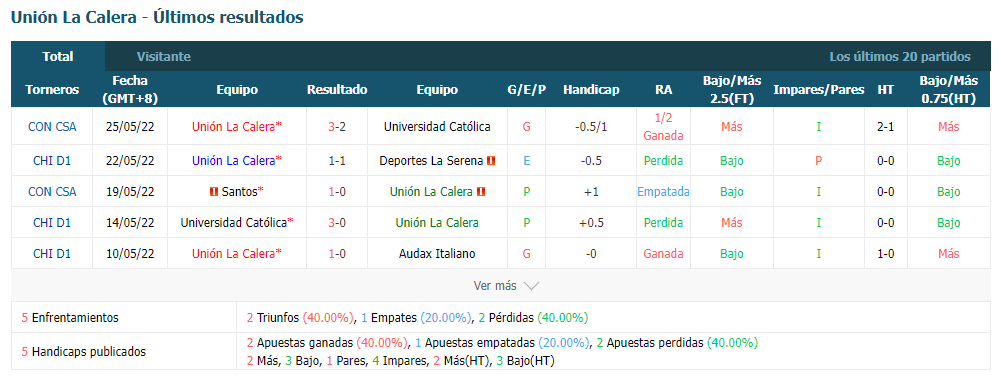Open CHI D1 link dated 10/05/22
The height and width of the screenshot is (379, 1001).
pyautogui.click(x=52, y=254)
